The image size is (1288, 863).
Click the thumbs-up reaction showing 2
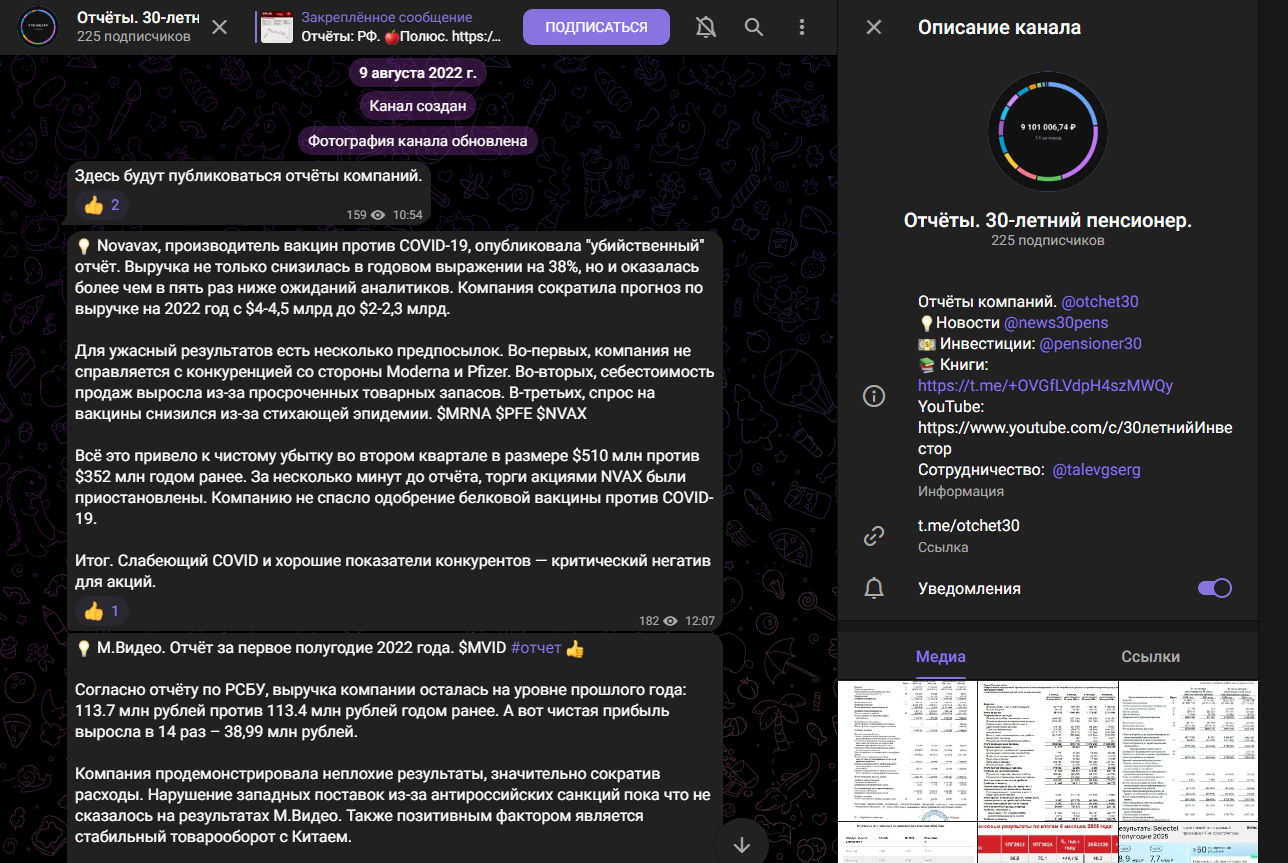[102, 206]
